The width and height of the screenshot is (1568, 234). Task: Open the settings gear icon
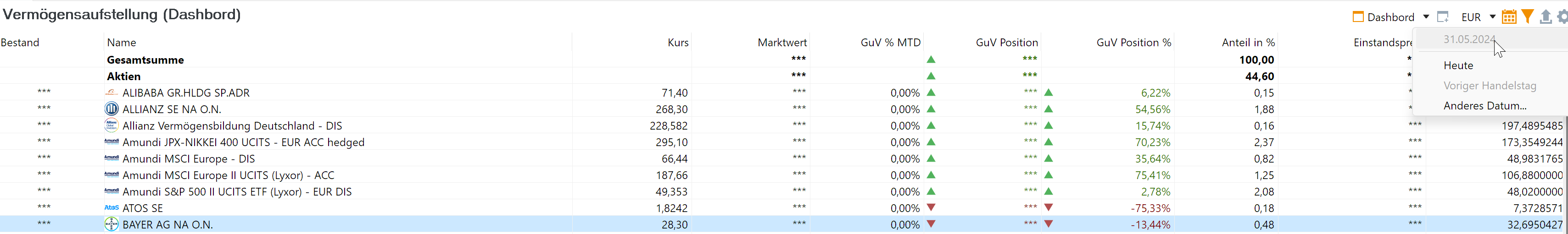tap(1562, 17)
